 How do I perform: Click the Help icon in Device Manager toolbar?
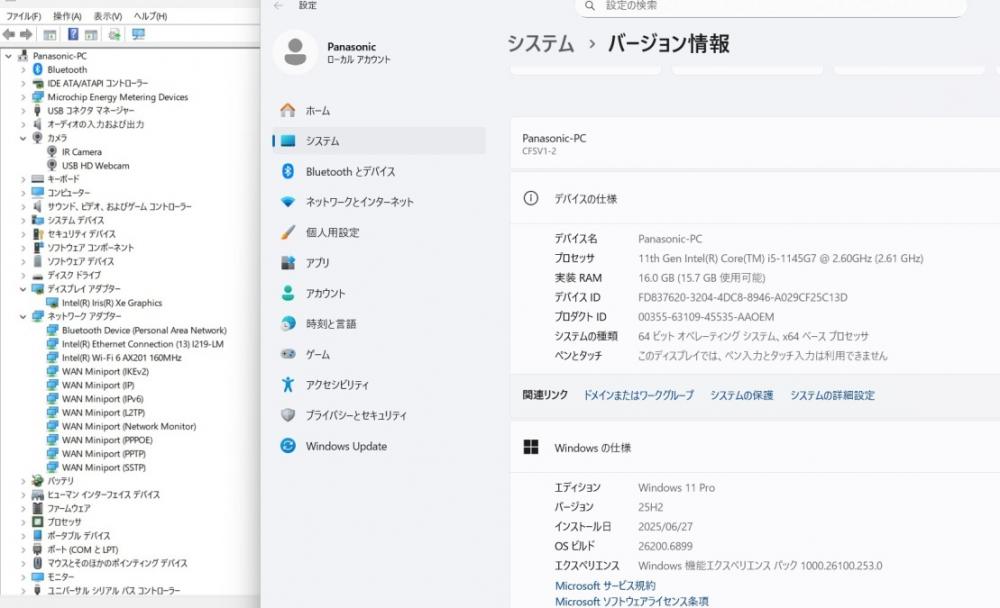click(73, 34)
